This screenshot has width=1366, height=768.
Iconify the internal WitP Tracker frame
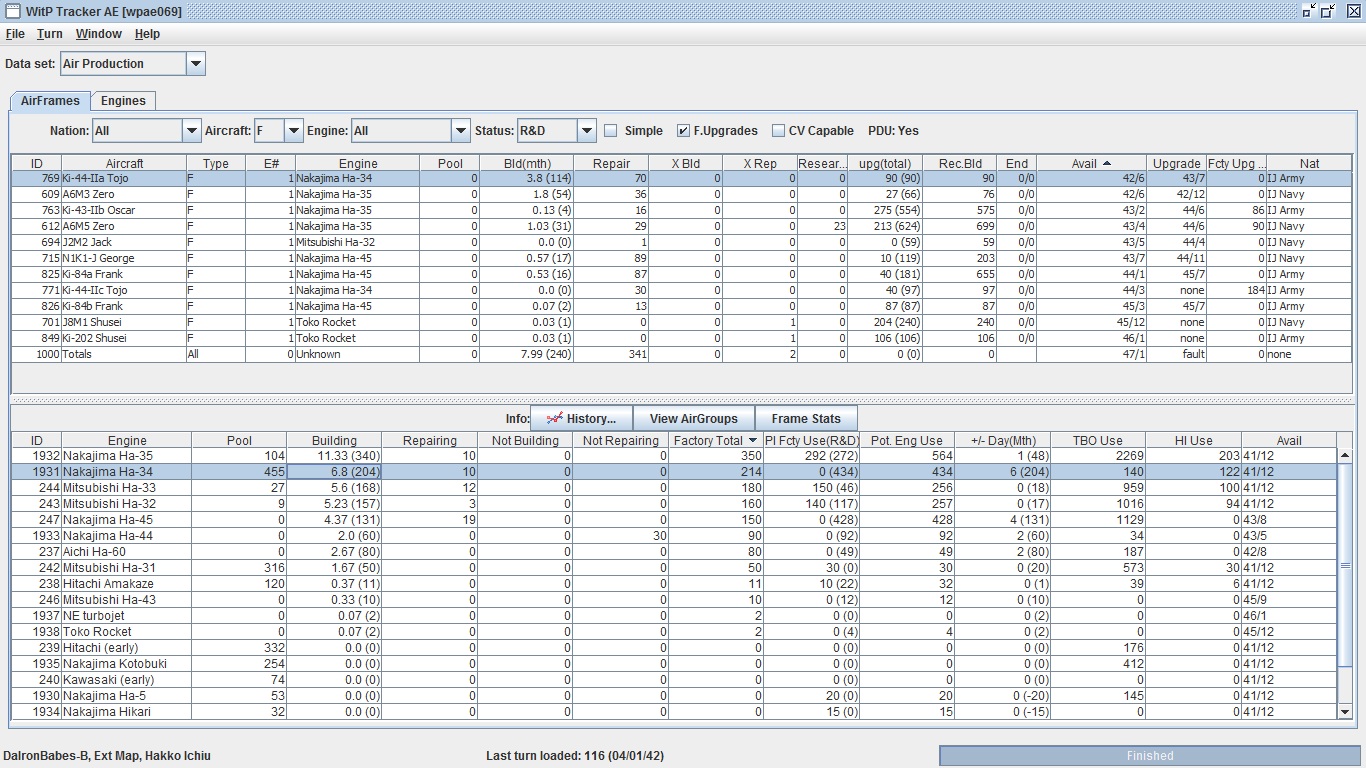coord(1309,11)
